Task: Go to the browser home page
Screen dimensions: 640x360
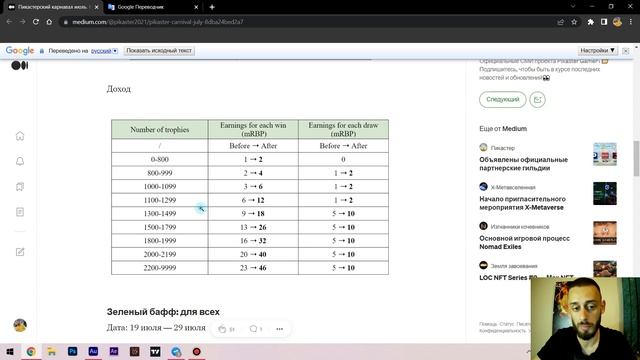Action: (49, 22)
